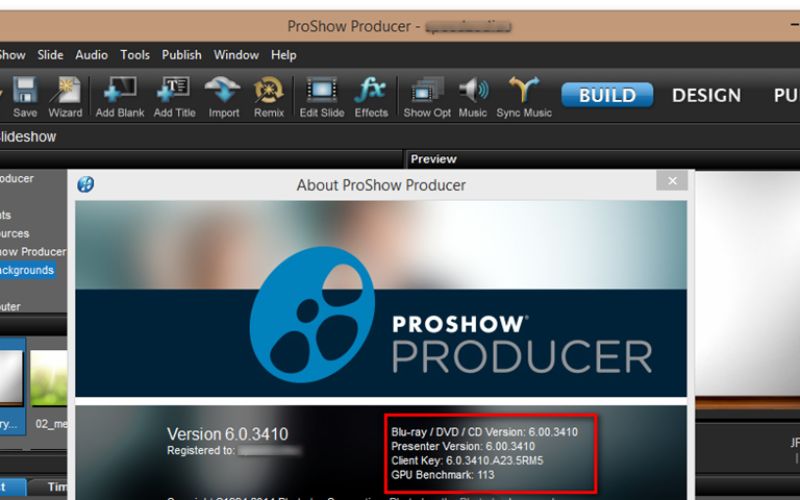Open the slideshow Wizard

(x=65, y=97)
